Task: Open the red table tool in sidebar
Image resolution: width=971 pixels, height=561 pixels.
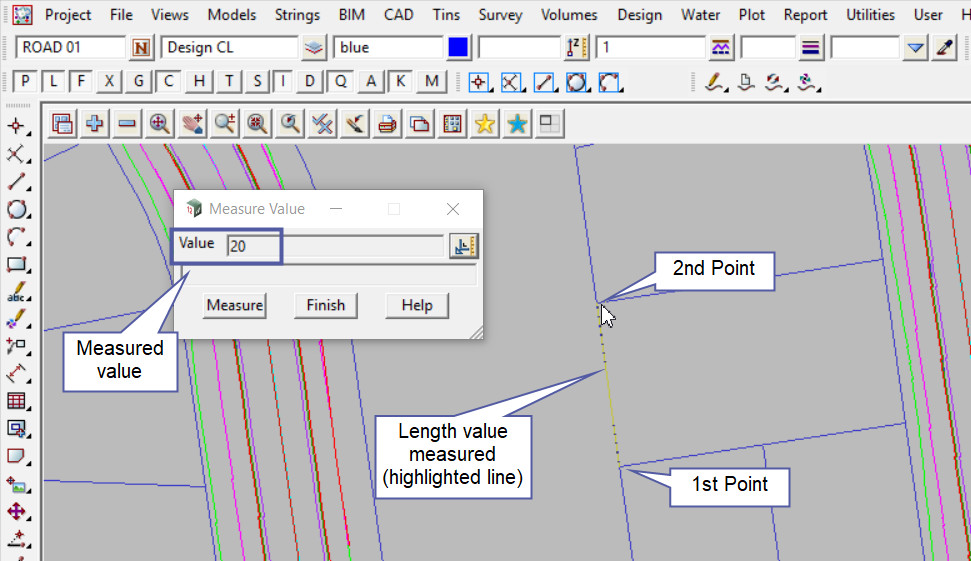Action: [x=17, y=401]
